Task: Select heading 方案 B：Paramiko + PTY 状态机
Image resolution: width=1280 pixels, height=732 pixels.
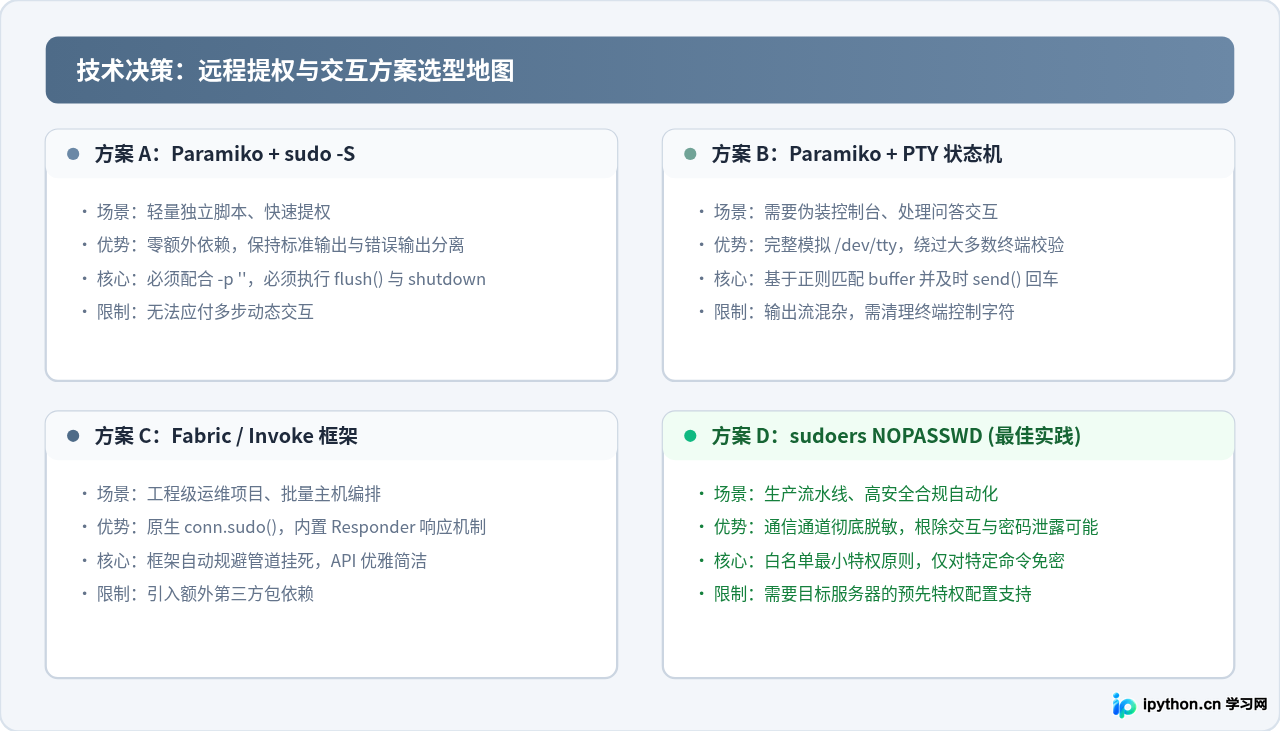Action: pyautogui.click(x=857, y=154)
